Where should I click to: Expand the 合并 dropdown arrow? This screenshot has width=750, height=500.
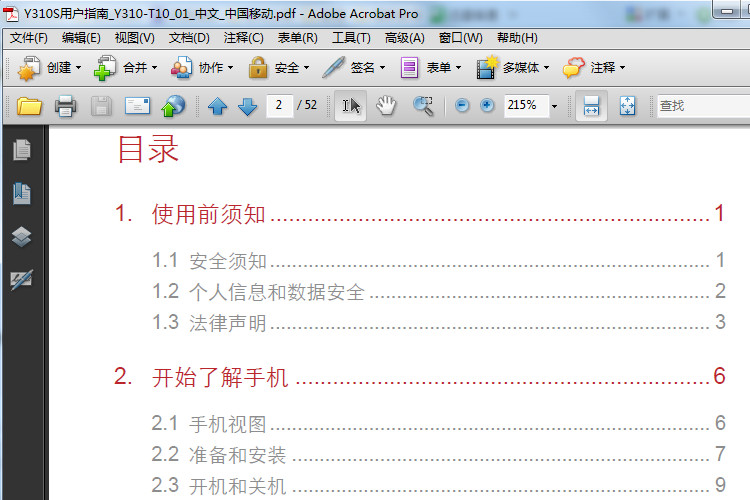154,68
